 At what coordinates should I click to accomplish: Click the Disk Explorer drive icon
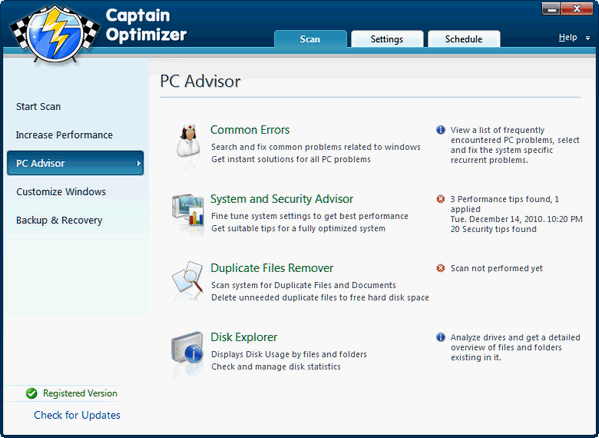tap(187, 348)
